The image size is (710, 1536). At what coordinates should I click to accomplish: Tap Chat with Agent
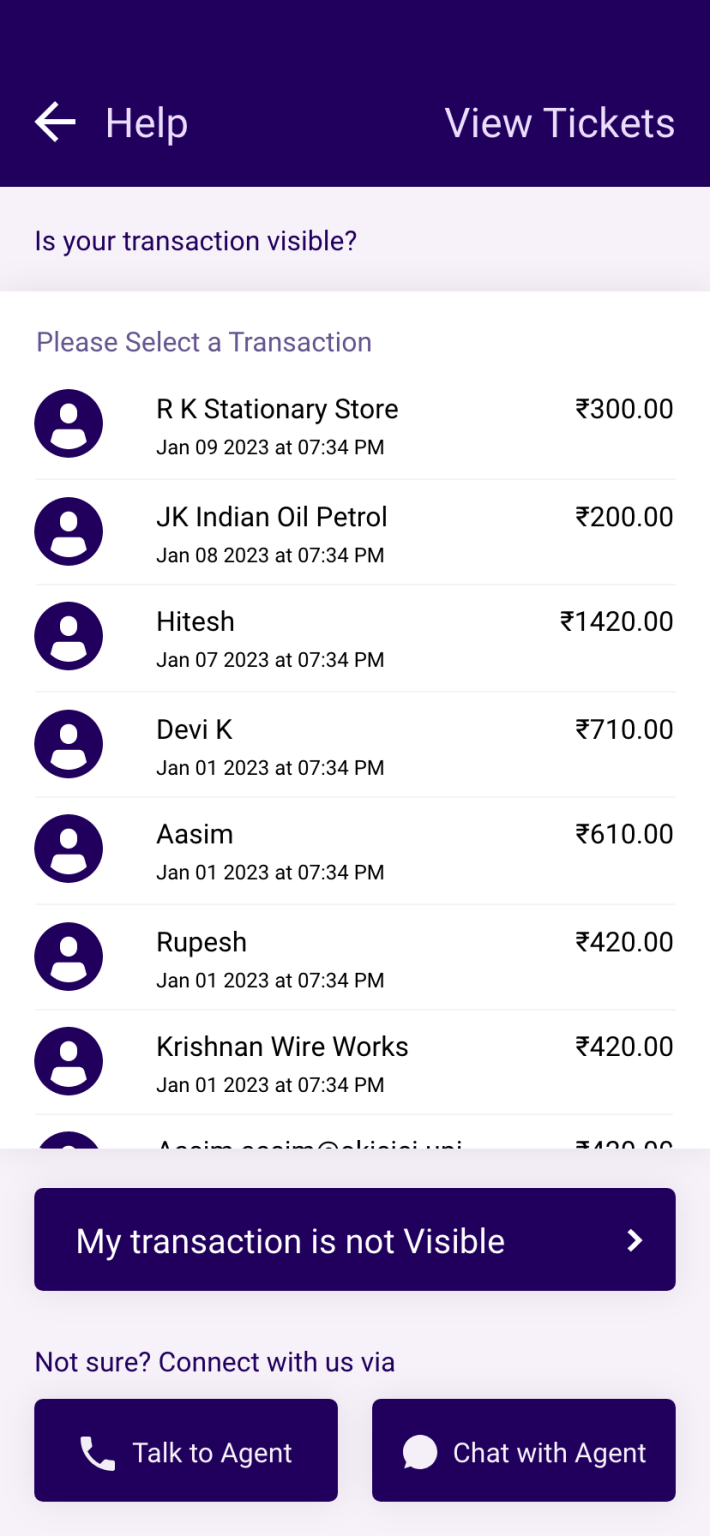[523, 1450]
